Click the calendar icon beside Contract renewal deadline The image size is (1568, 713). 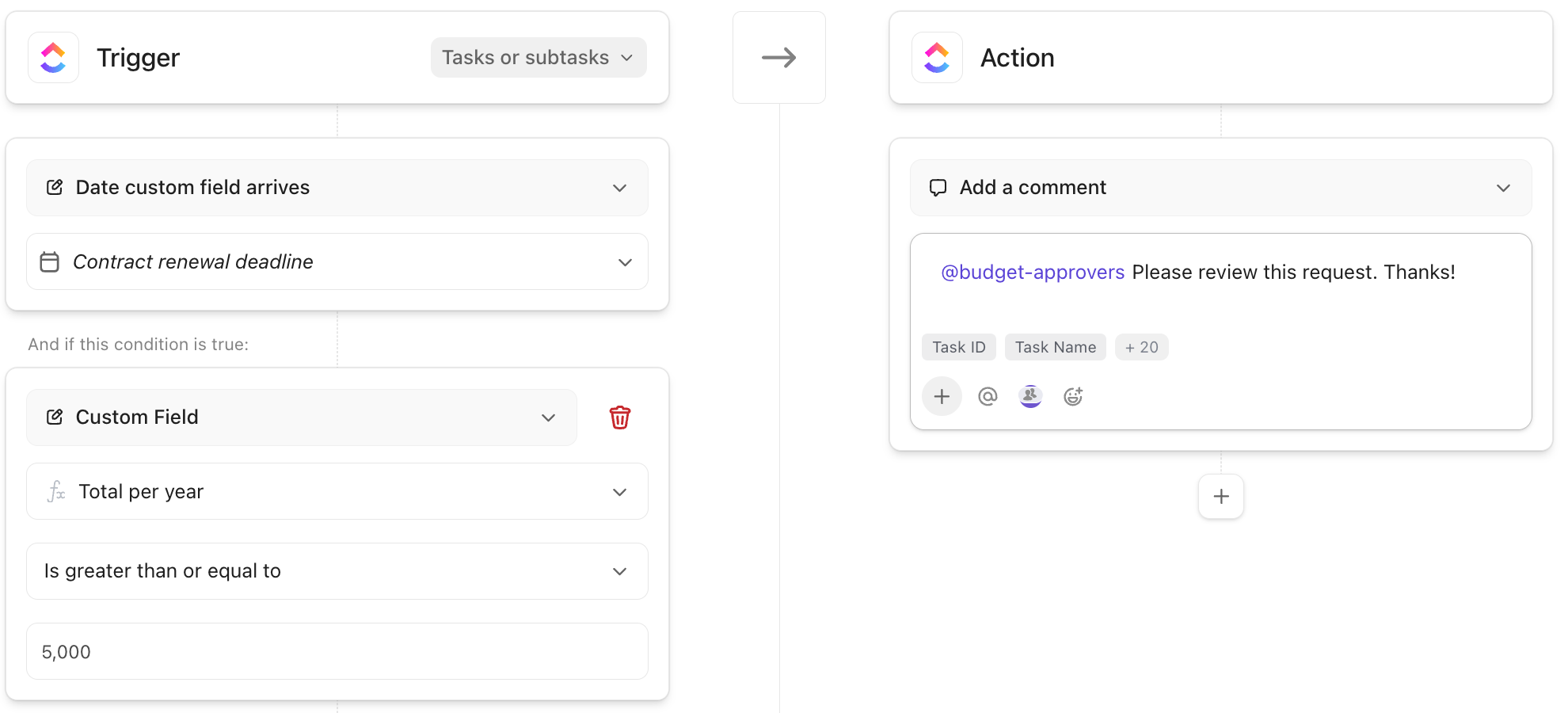pos(50,261)
